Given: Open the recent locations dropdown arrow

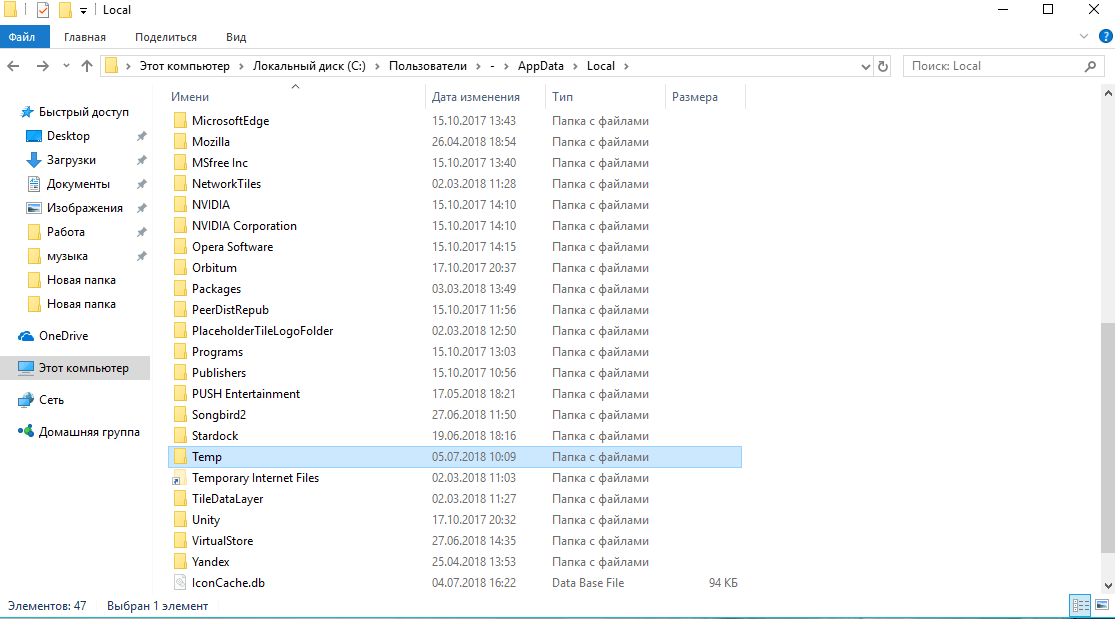Looking at the screenshot, I should [66, 66].
